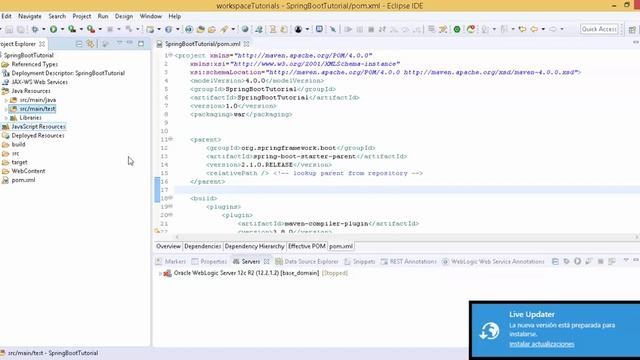Expand the src/main/java tree node
This screenshot has width=640, height=360.
[6, 100]
